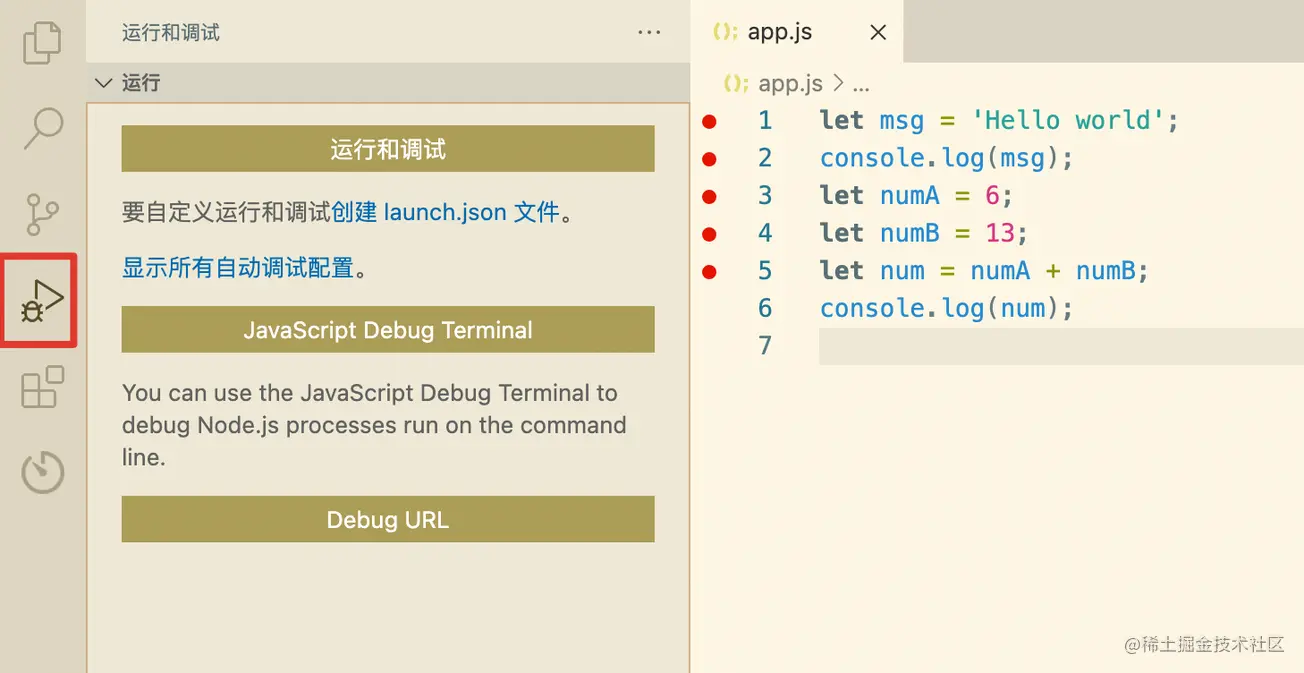1304x673 pixels.
Task: Open the Explorer files icon
Action: (42, 42)
